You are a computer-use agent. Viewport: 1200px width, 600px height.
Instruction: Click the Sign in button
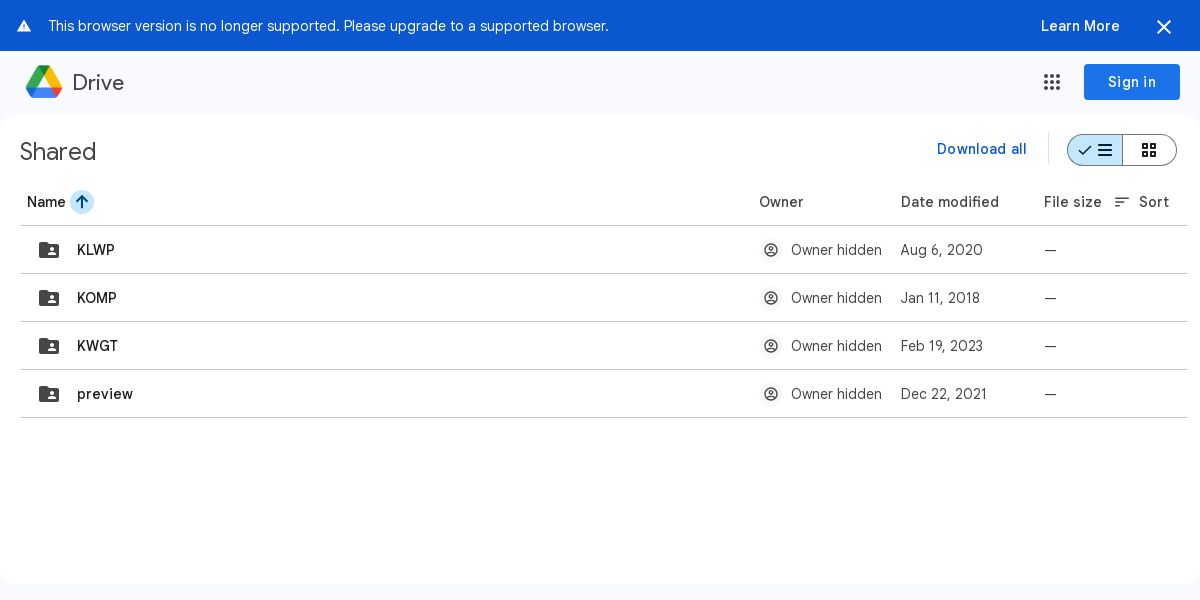(1132, 82)
